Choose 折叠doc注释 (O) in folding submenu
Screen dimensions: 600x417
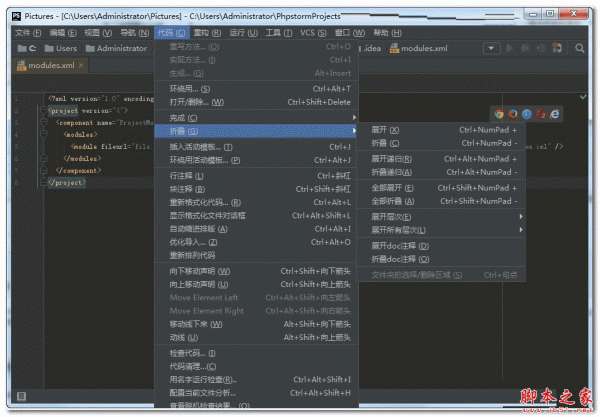[441, 259]
